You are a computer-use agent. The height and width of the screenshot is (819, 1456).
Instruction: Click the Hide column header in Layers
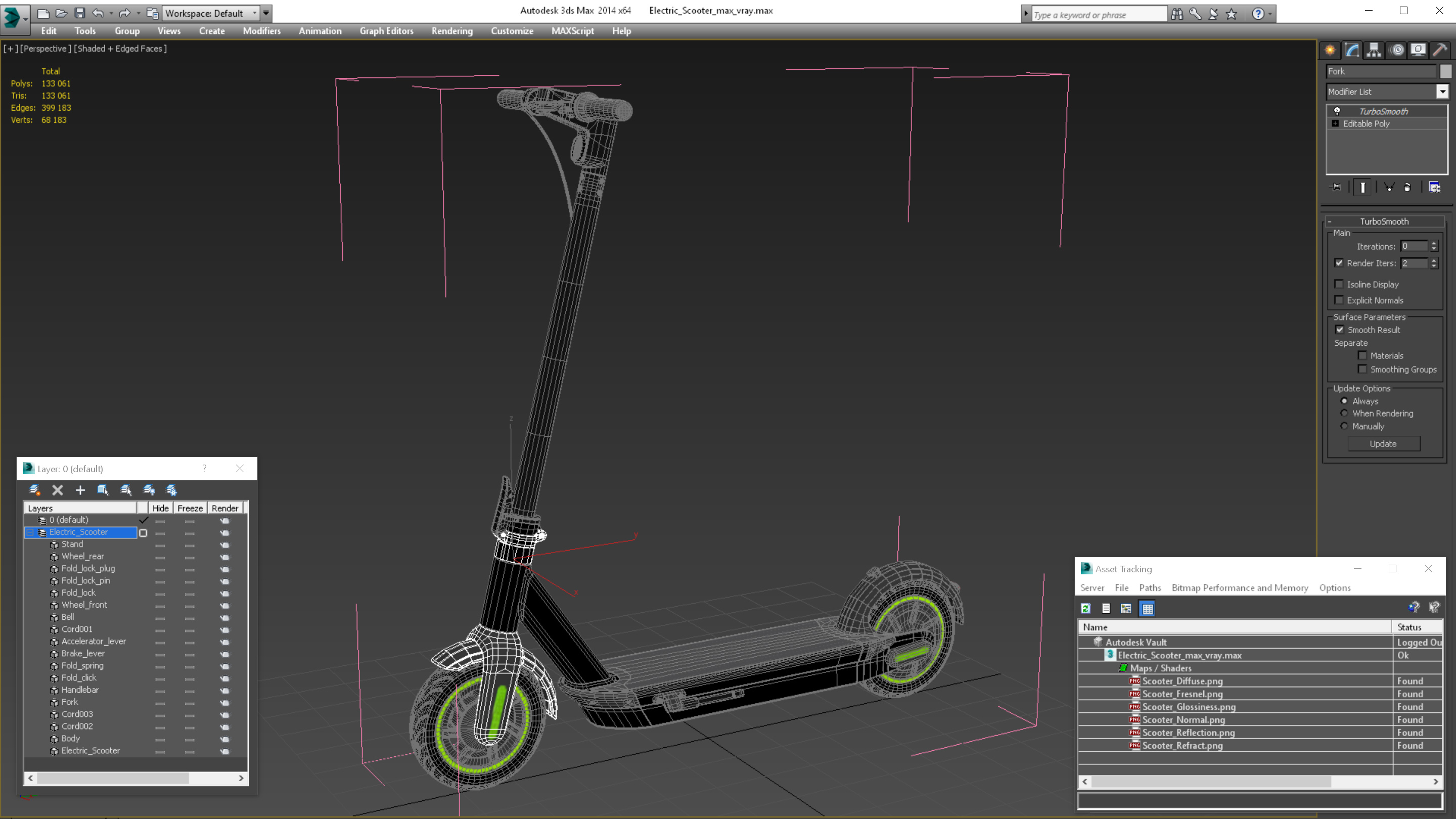[161, 508]
